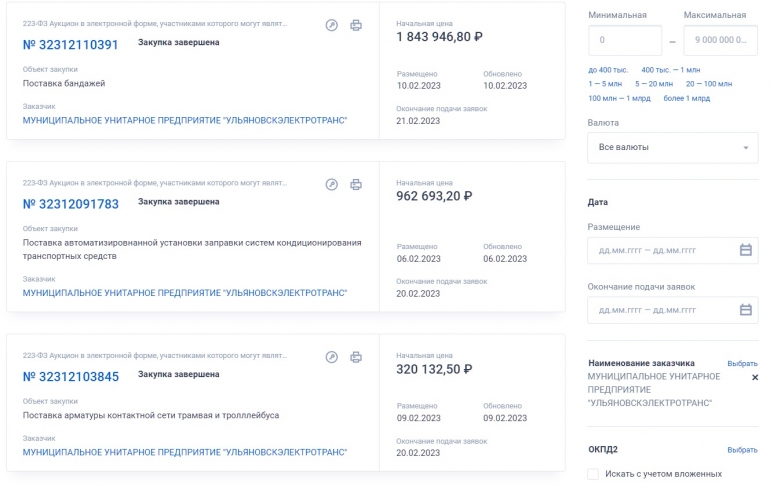This screenshot has height=486, width=770.
Task: Open procurement № 32312103845 link
Action: pos(70,377)
